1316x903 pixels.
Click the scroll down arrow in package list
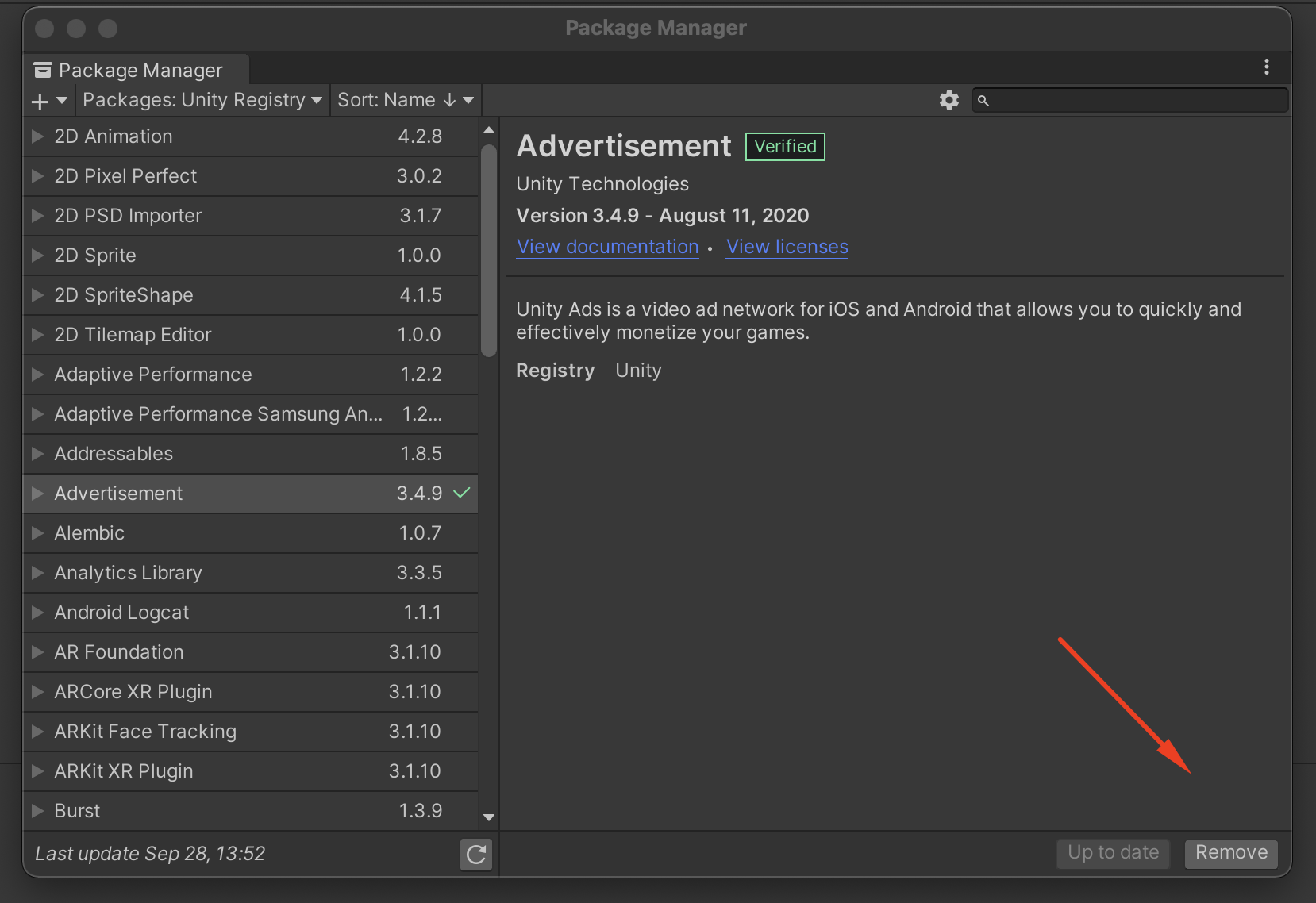coord(489,817)
